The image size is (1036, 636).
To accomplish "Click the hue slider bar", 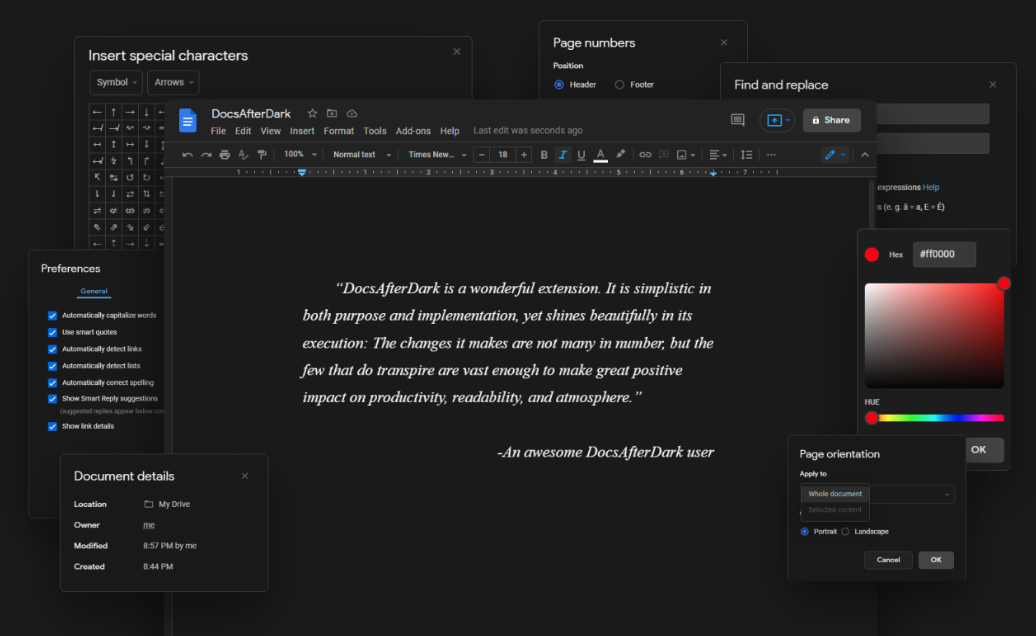I will pyautogui.click(x=934, y=418).
